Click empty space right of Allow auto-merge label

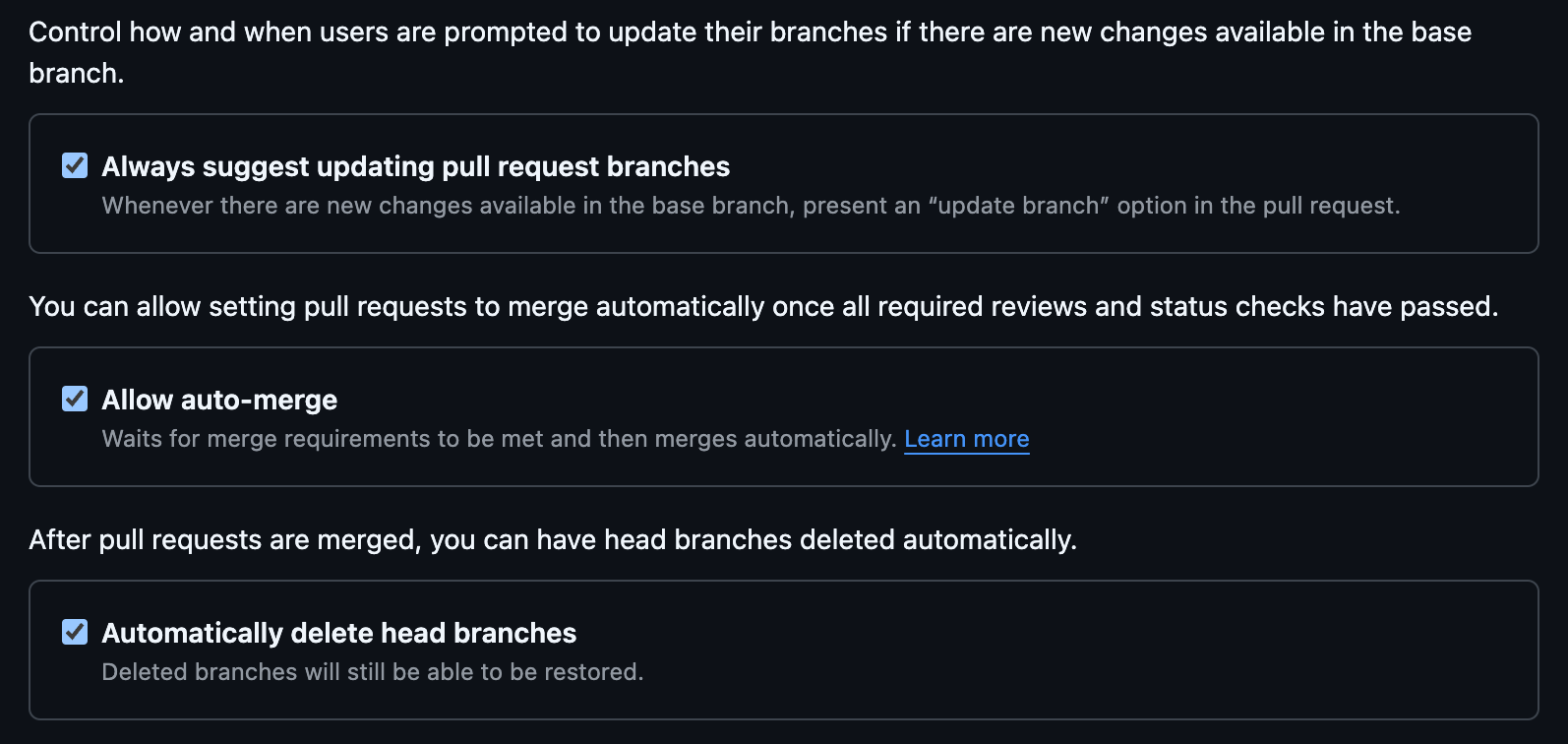[885, 401]
